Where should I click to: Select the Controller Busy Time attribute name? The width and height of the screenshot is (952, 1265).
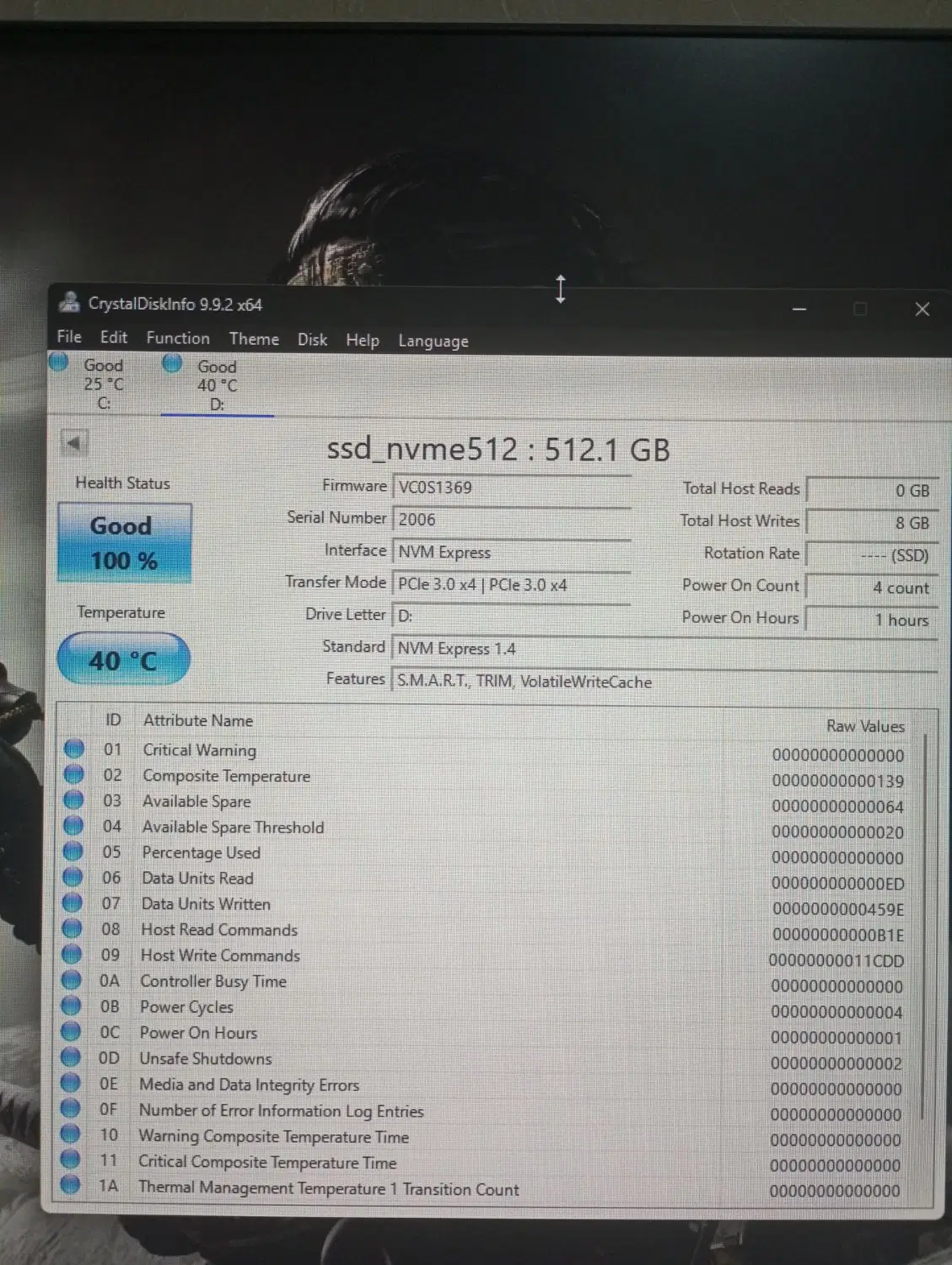click(213, 982)
